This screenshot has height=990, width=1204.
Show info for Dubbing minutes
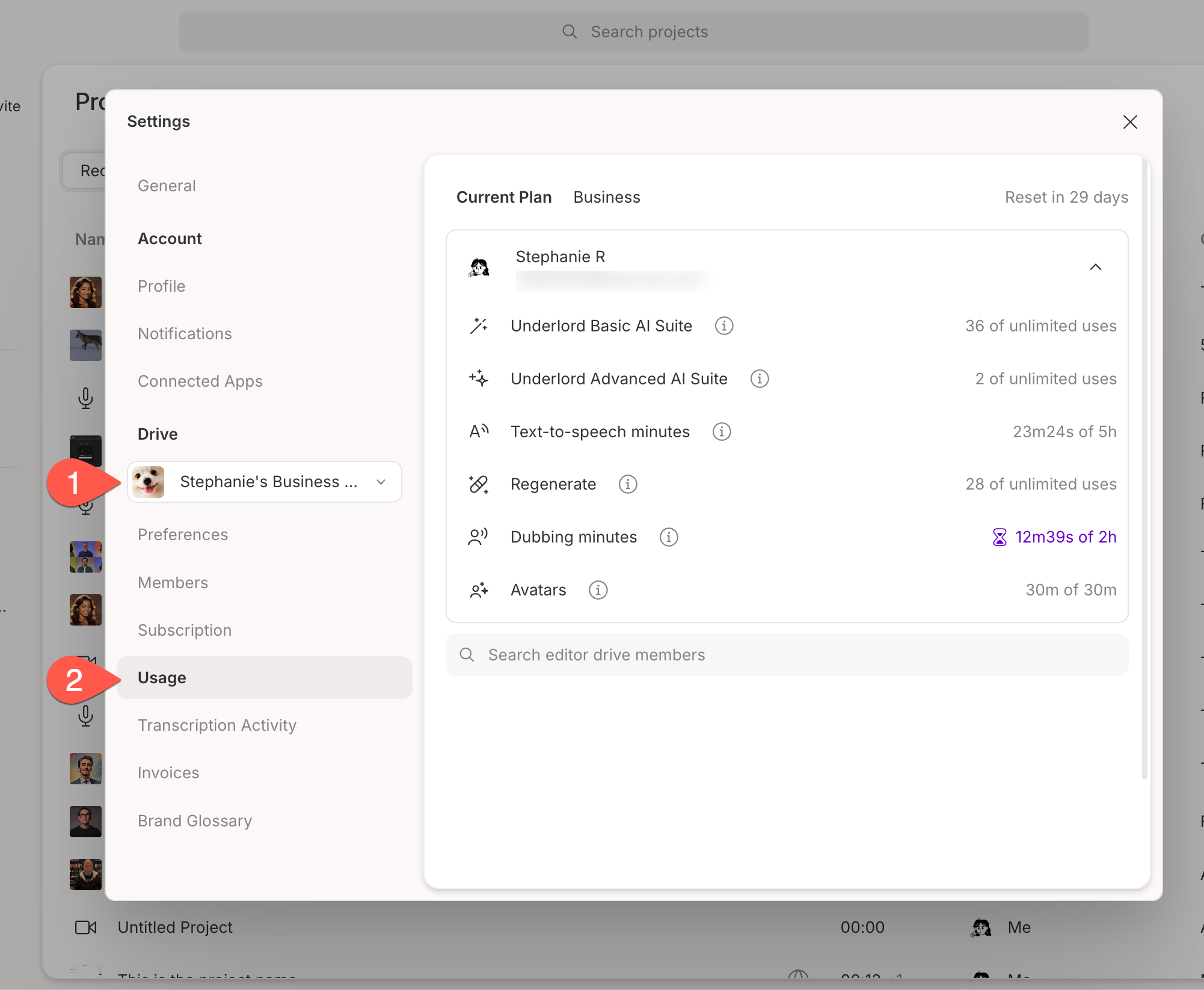click(669, 537)
